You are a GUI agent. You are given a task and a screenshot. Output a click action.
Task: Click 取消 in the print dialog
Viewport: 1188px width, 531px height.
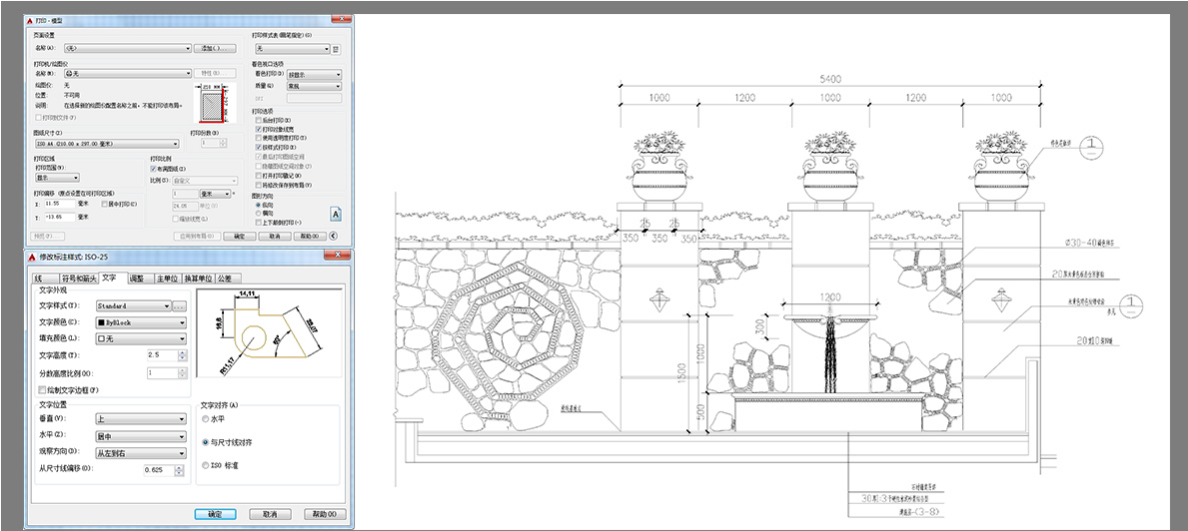pos(273,236)
